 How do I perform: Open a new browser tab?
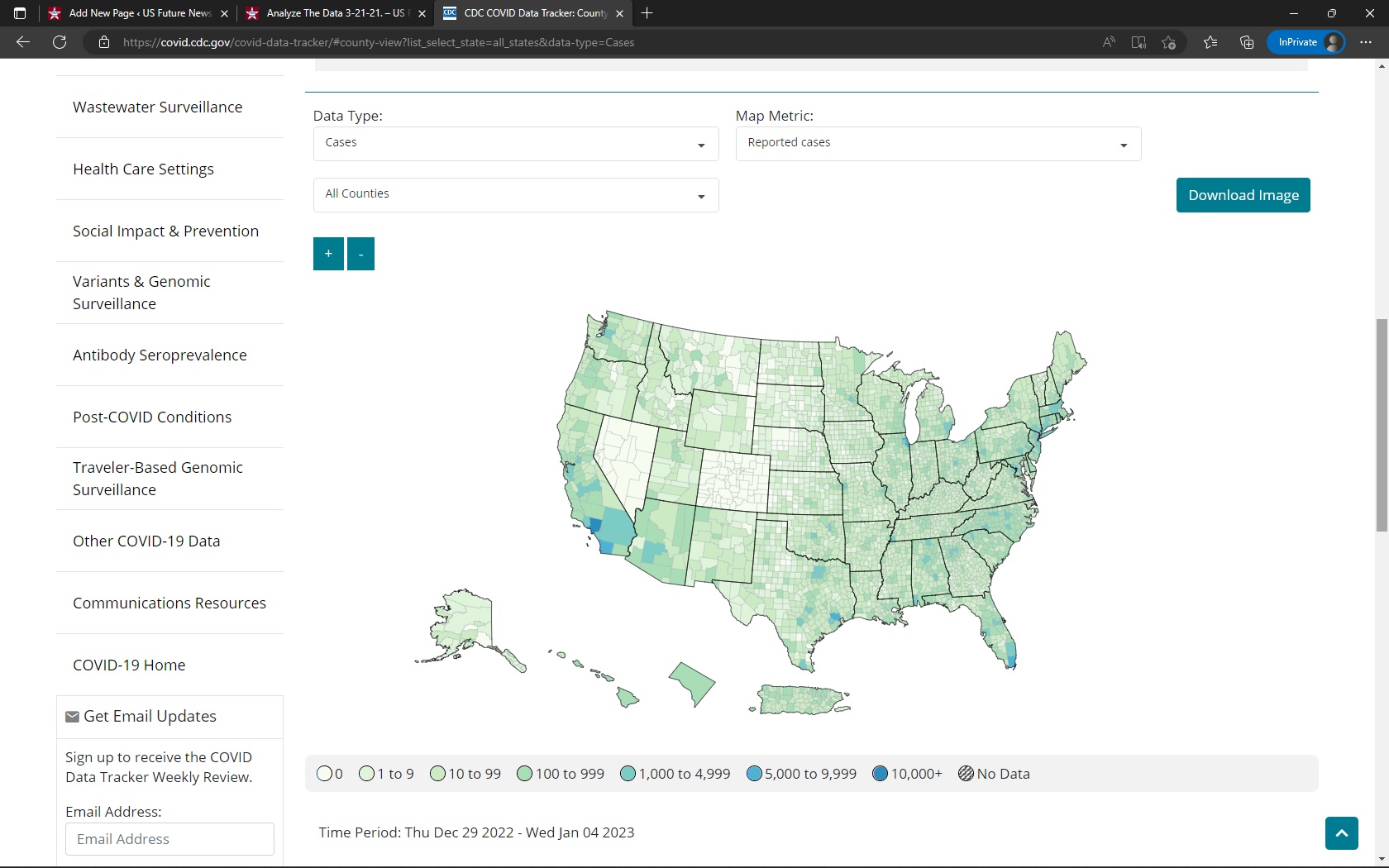(647, 13)
